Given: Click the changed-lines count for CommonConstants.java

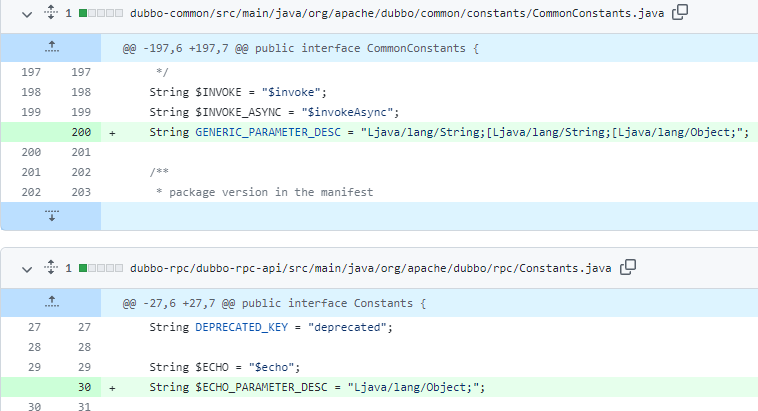Looking at the screenshot, I should (69, 13).
